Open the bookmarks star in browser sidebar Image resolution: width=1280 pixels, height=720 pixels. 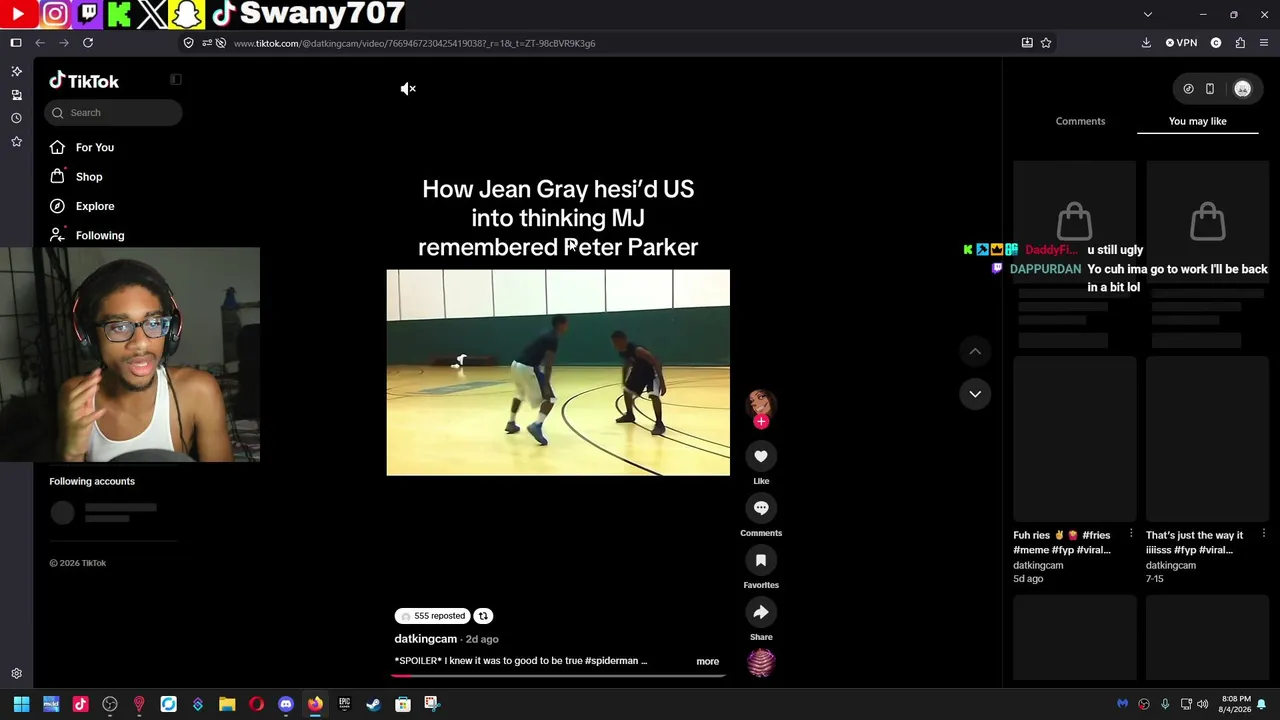coord(16,142)
